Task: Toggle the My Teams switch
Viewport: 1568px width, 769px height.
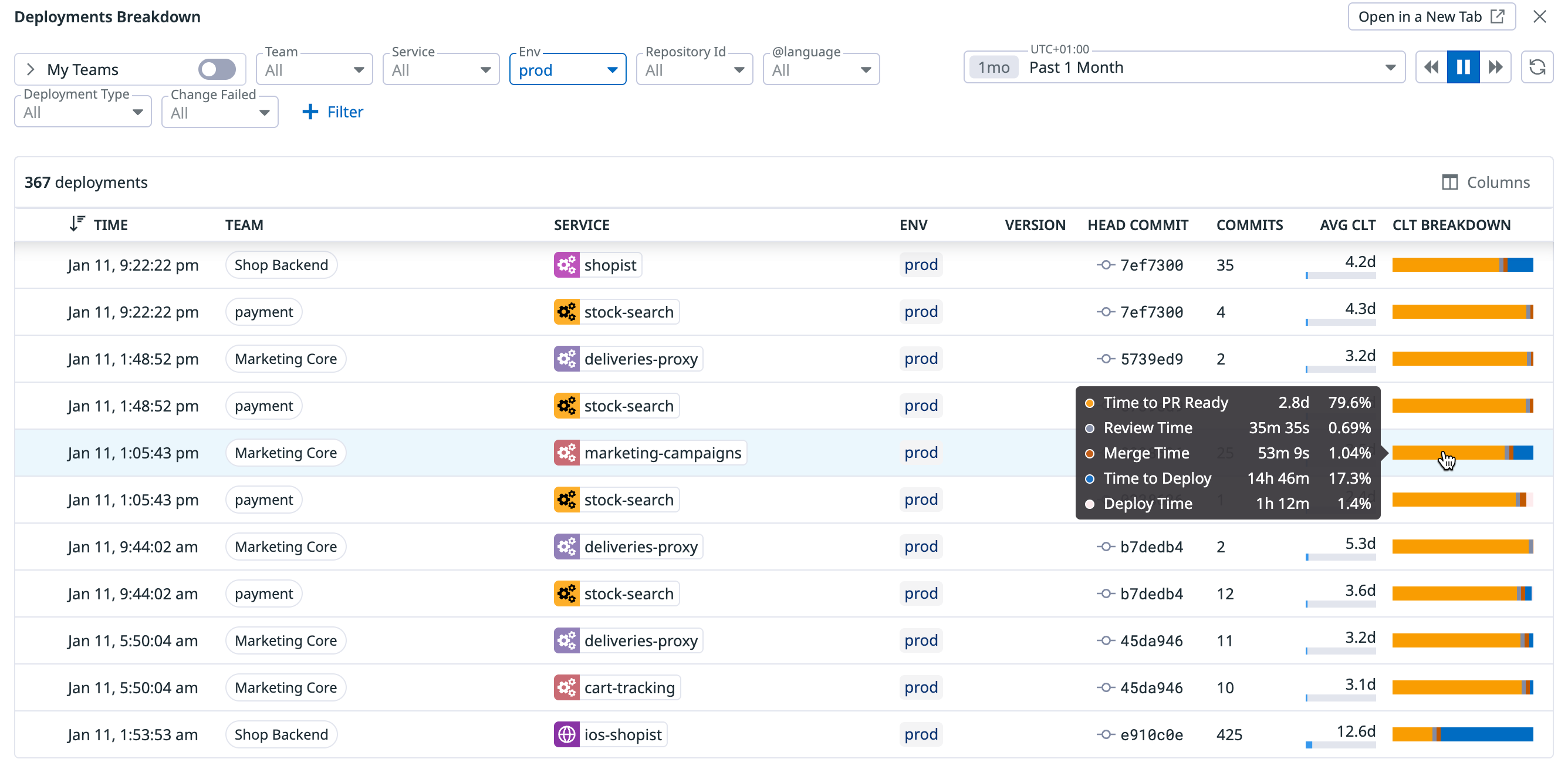Action: pyautogui.click(x=217, y=69)
